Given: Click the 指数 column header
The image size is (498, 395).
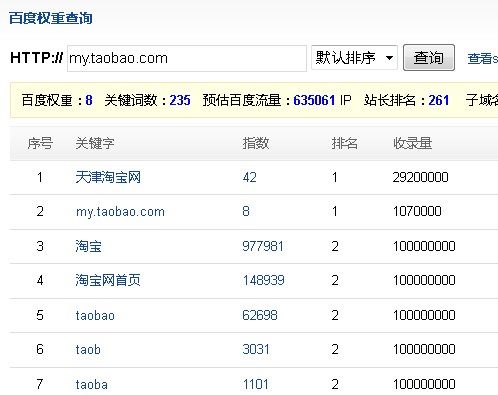Looking at the screenshot, I should click(x=256, y=143).
